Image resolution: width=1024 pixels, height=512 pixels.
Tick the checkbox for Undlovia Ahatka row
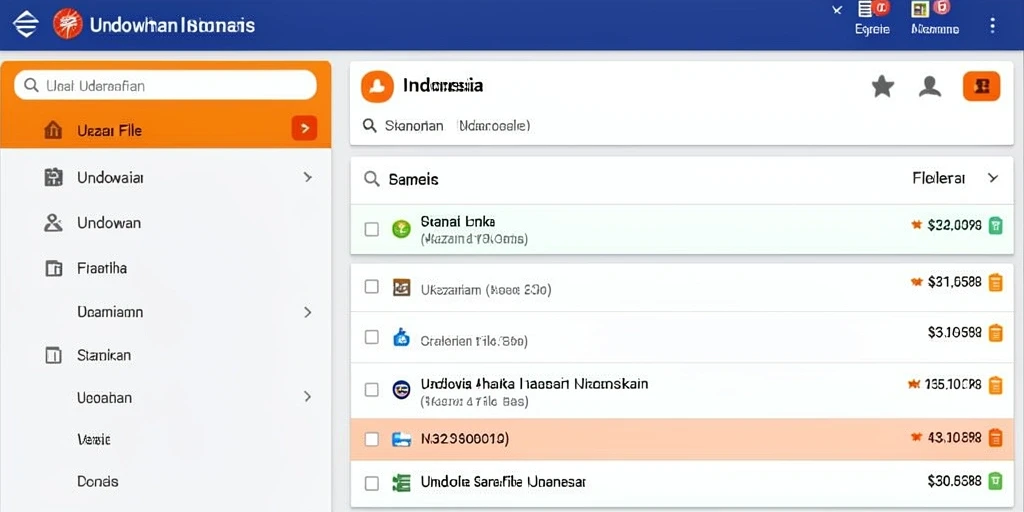click(x=372, y=390)
